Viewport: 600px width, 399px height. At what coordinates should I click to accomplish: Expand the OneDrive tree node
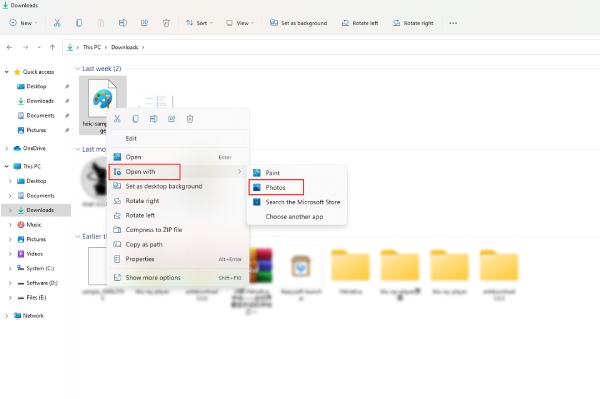click(7, 148)
